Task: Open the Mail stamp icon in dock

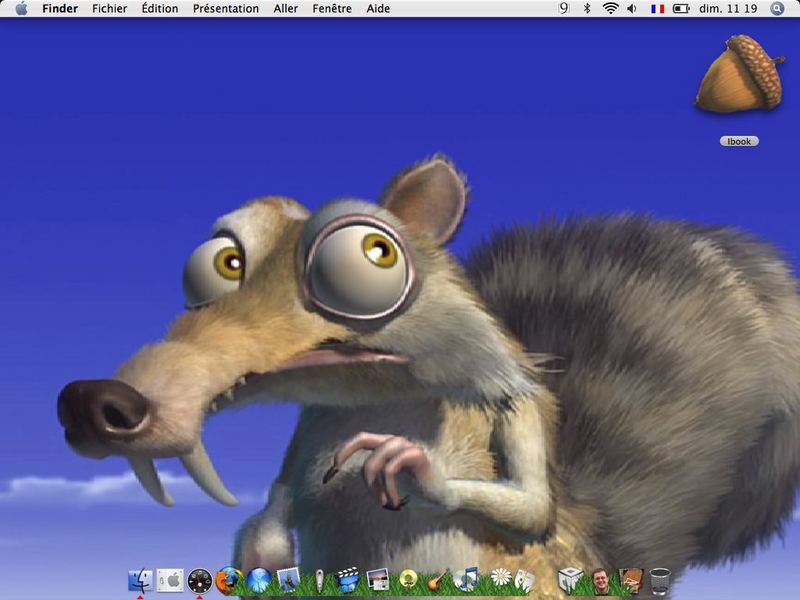Action: tap(289, 579)
